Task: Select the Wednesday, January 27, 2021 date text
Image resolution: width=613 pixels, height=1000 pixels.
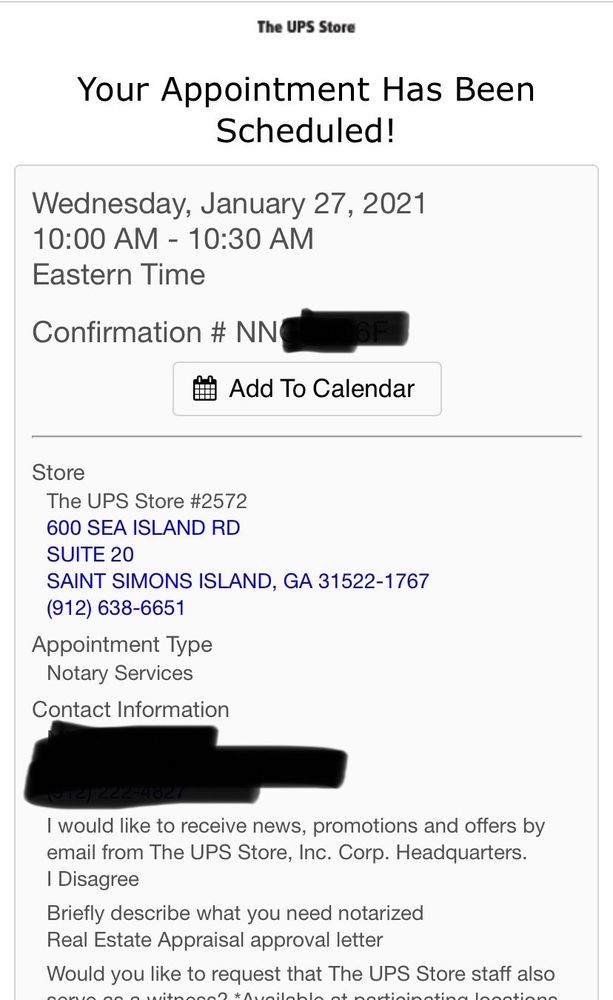Action: coord(229,204)
